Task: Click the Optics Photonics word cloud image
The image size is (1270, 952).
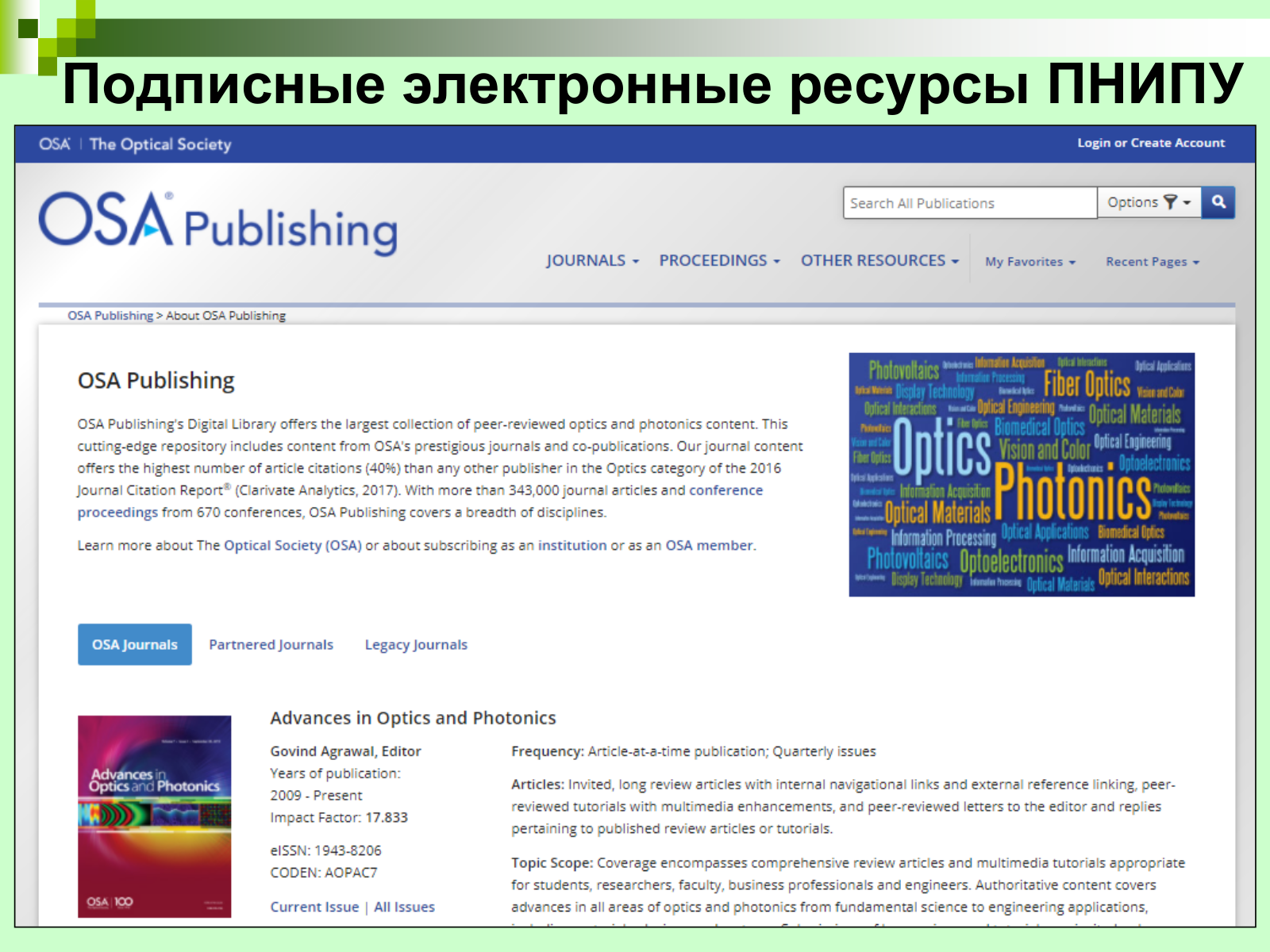Action: pyautogui.click(x=1022, y=474)
